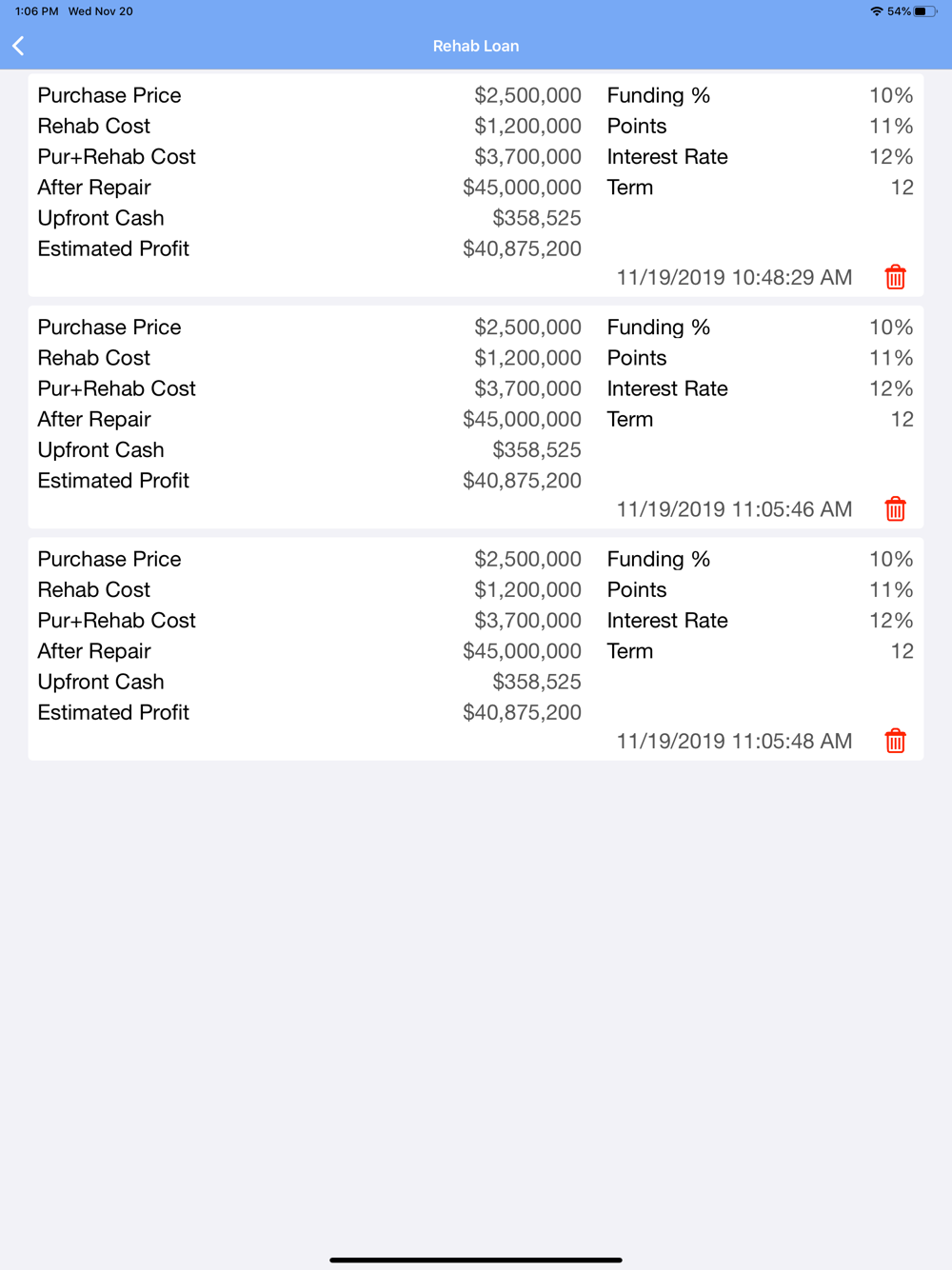This screenshot has height=1270, width=952.
Task: Delete the loan saved at 11:05:46 AM
Action: 895,509
